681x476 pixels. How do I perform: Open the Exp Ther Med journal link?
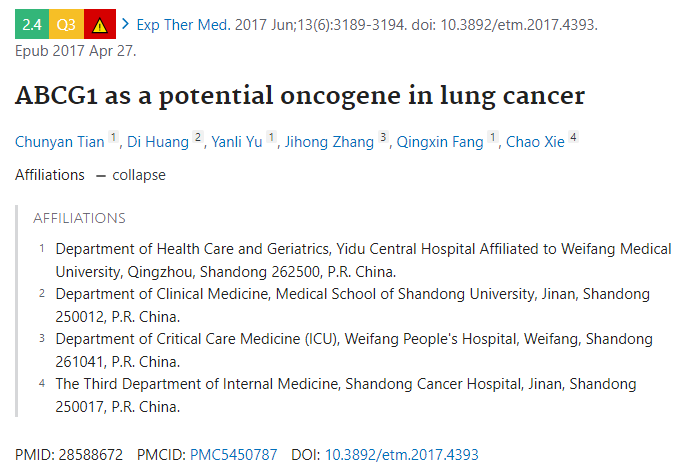(x=183, y=25)
